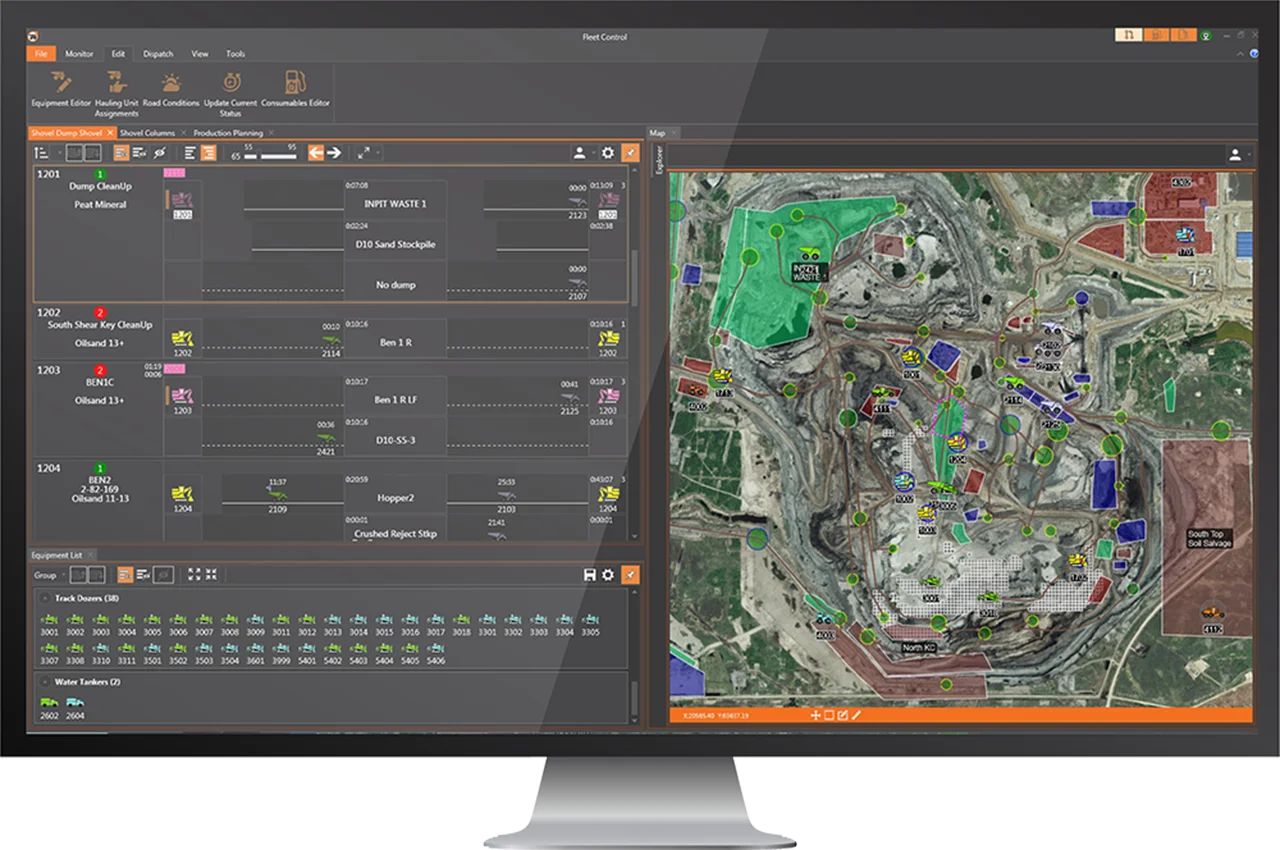Click the save icon in Equipment List
1280x850 pixels.
point(590,575)
